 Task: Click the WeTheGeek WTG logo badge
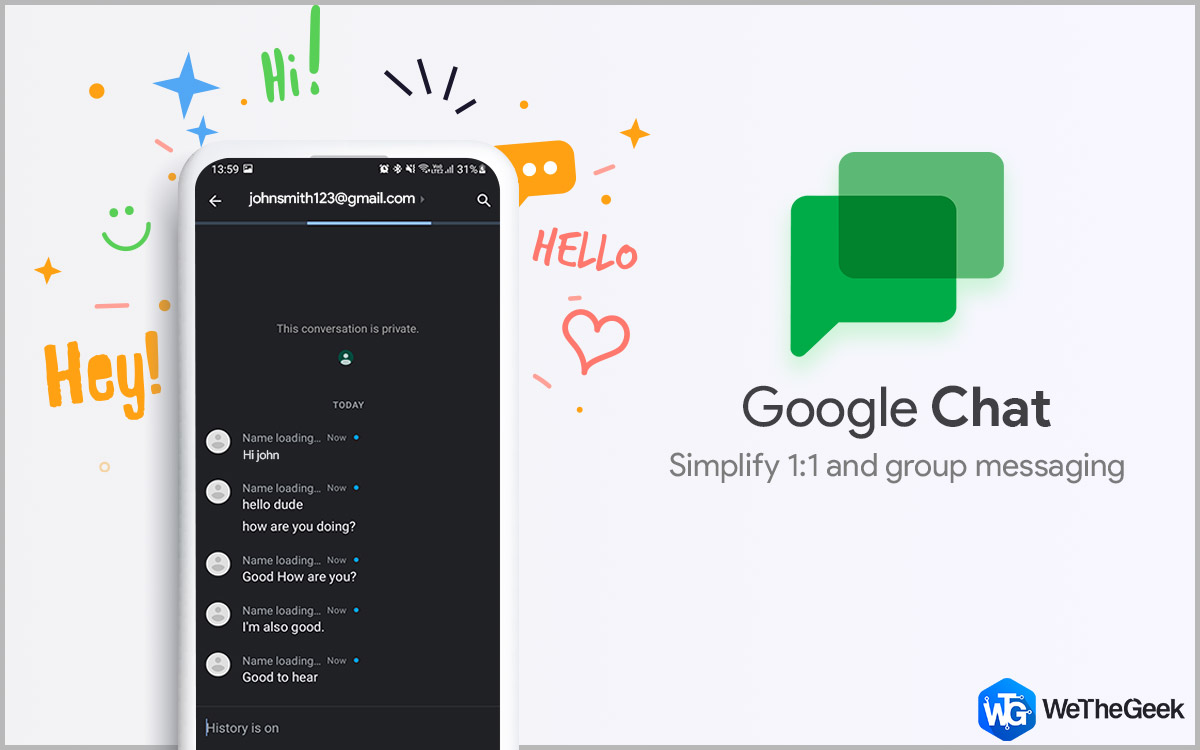1005,709
